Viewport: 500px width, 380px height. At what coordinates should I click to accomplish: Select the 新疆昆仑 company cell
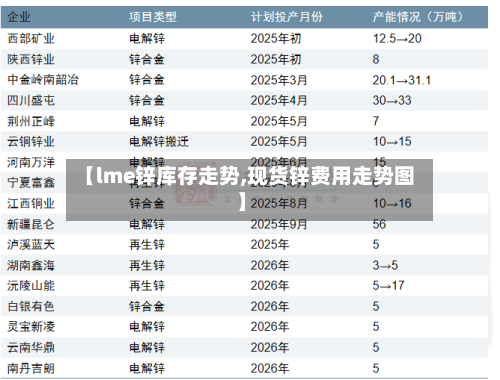[x=31, y=224]
